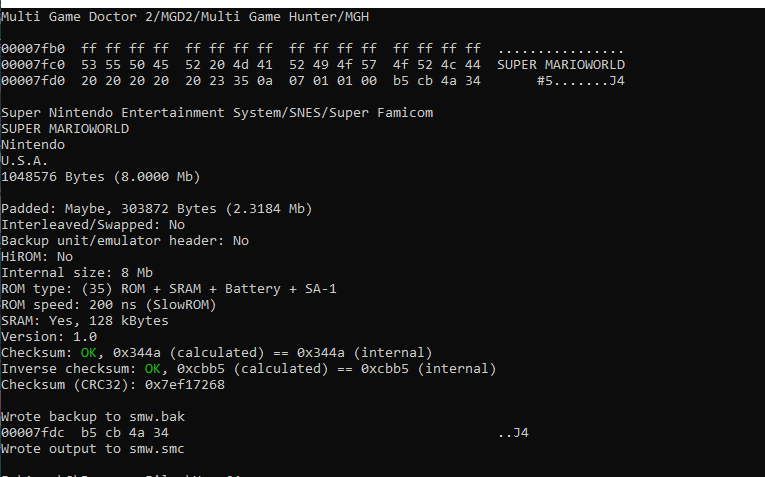Click the Nintendo publisher line
765x477 pixels.
33,145
